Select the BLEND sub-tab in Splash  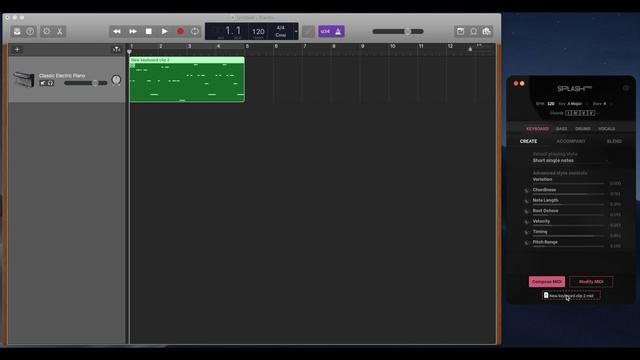(614, 141)
